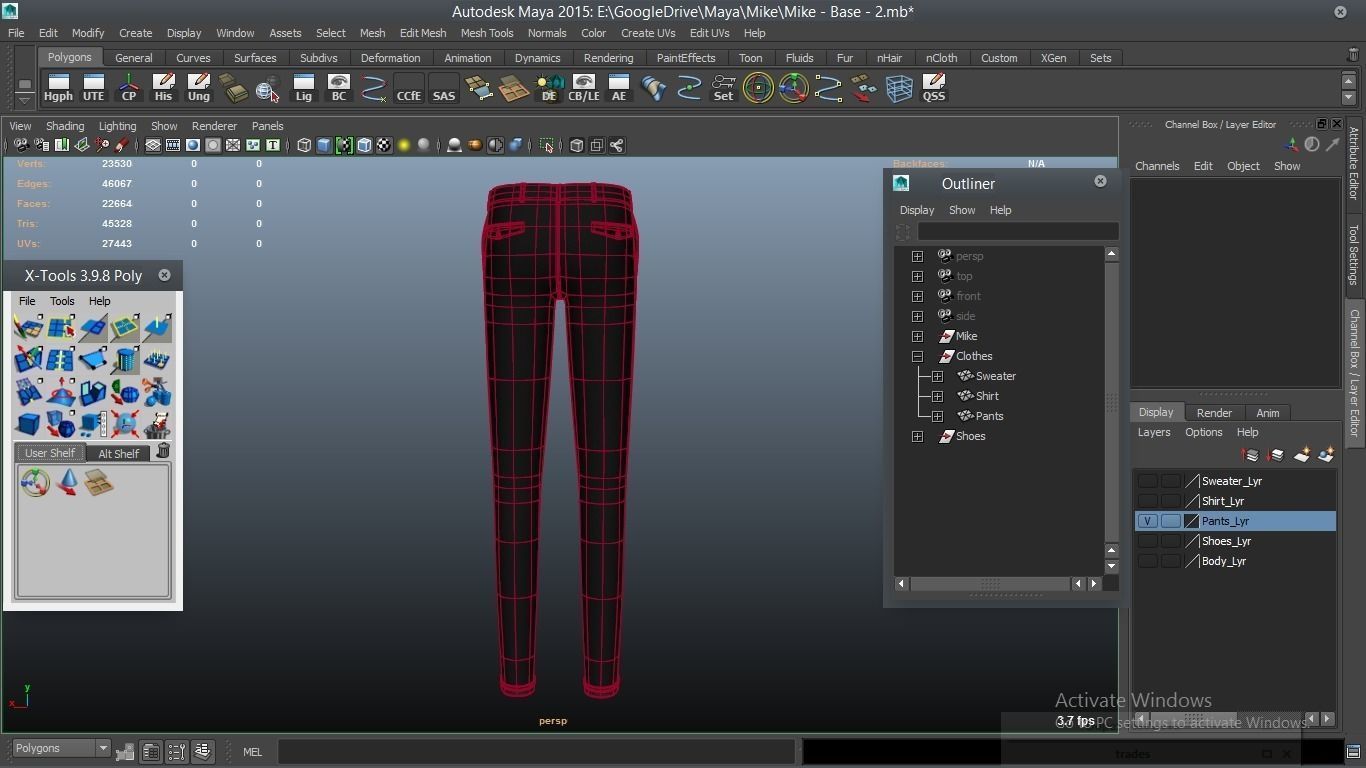This screenshot has height=768, width=1366.
Task: Expand the Pants node in Outliner
Action: pyautogui.click(x=937, y=416)
